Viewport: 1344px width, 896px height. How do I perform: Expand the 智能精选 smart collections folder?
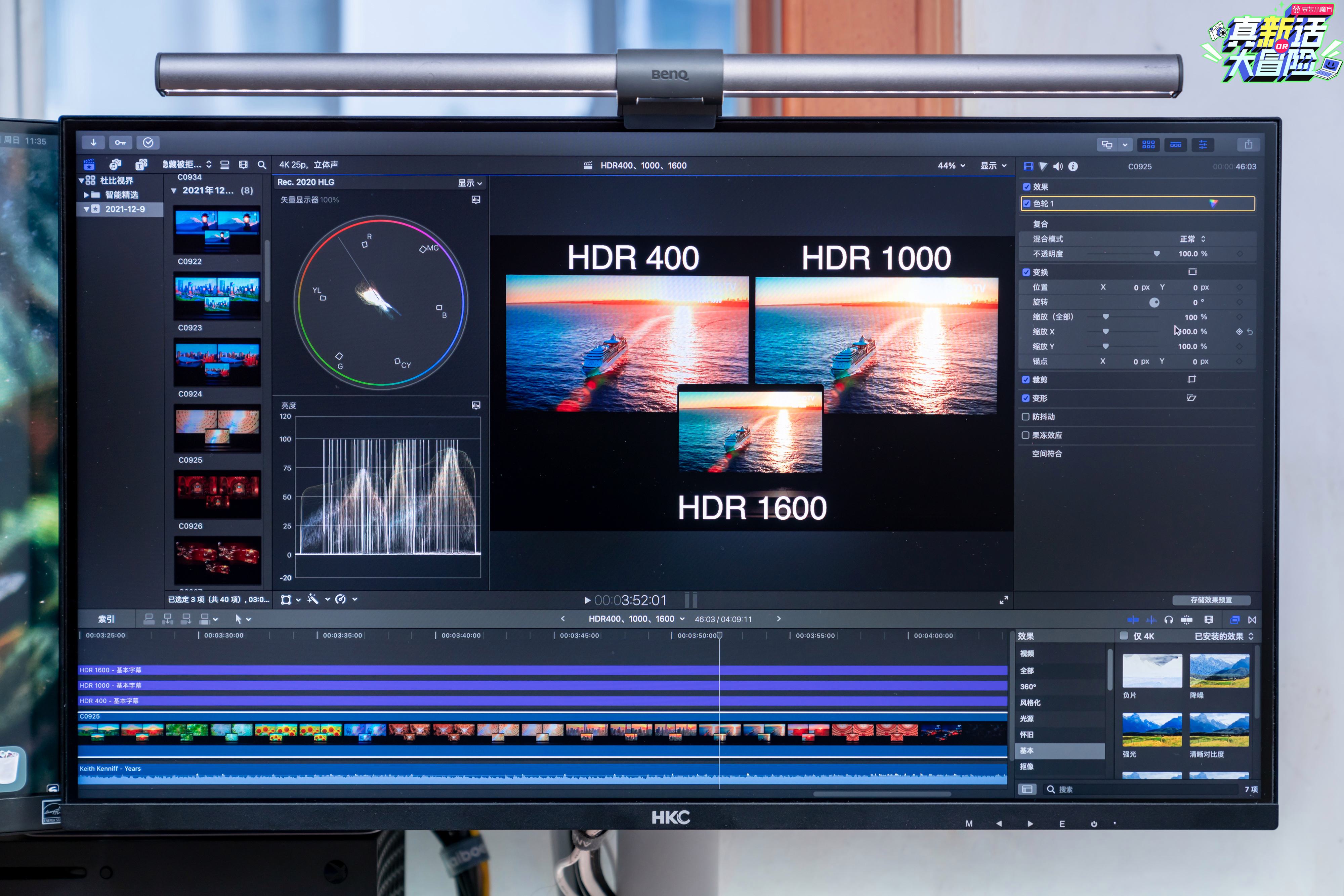[86, 195]
